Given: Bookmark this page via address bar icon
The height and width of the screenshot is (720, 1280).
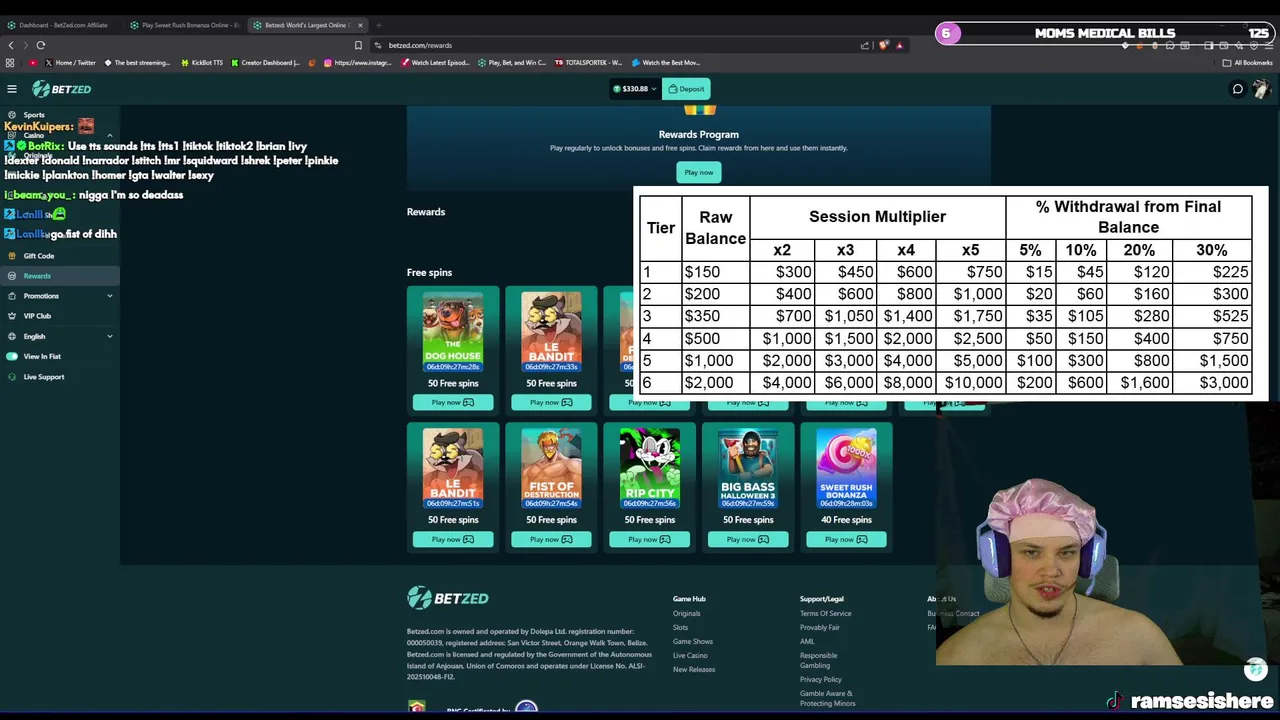Looking at the screenshot, I should 358,45.
